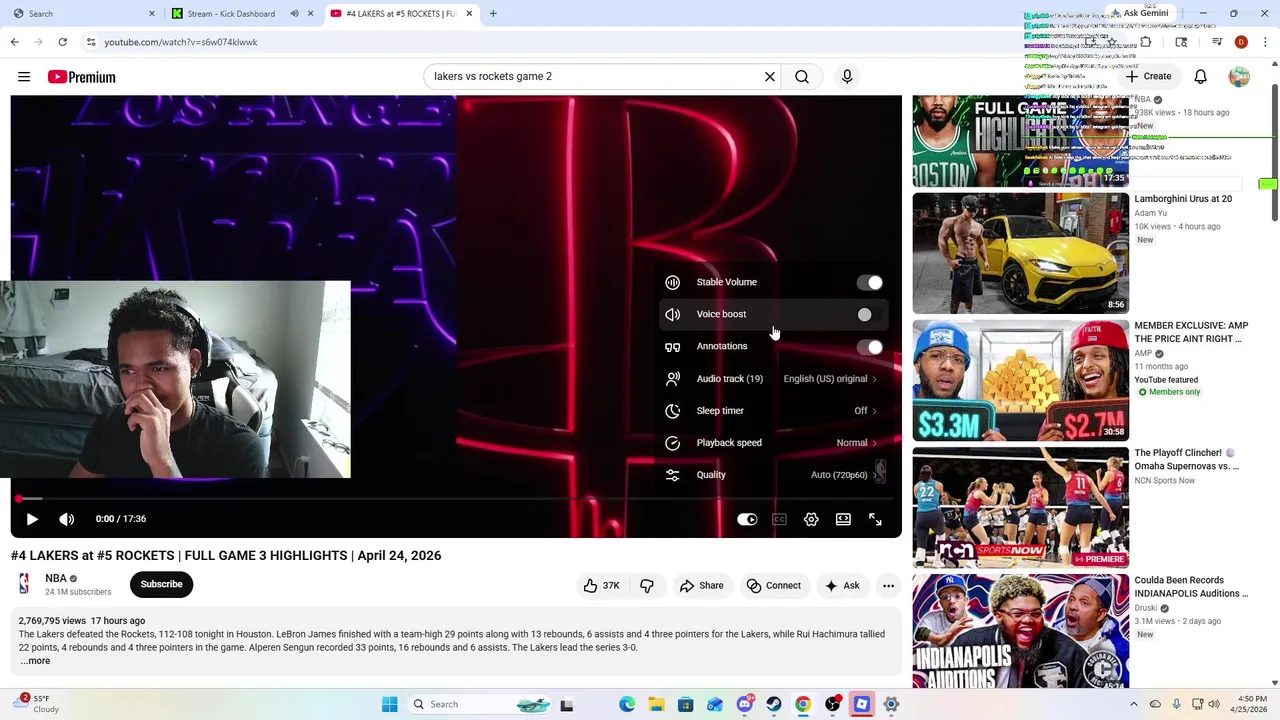Click the Share button
Image resolution: width=1280 pixels, height=720 pixels.
point(701,586)
